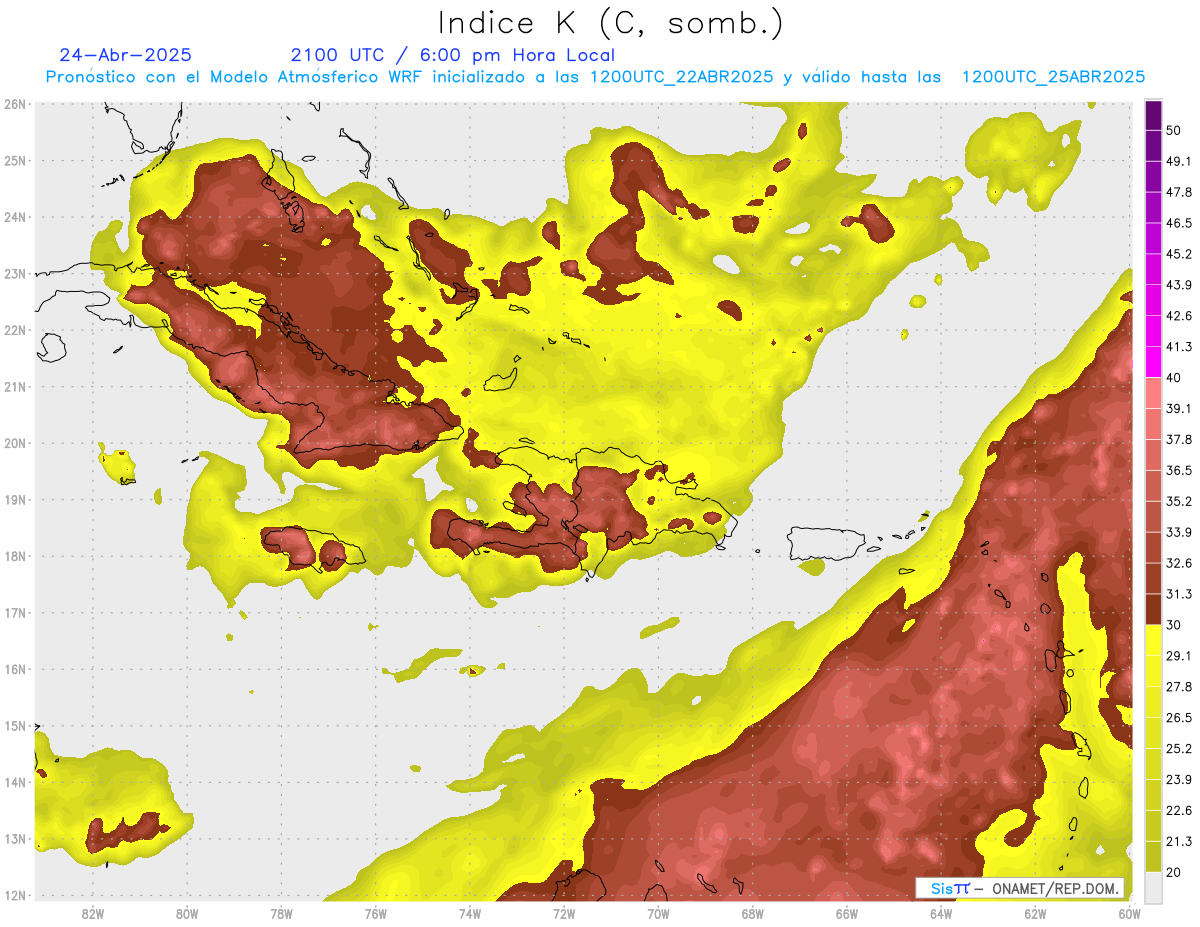Select the "24-Abr-2025" date text

click(x=126, y=55)
